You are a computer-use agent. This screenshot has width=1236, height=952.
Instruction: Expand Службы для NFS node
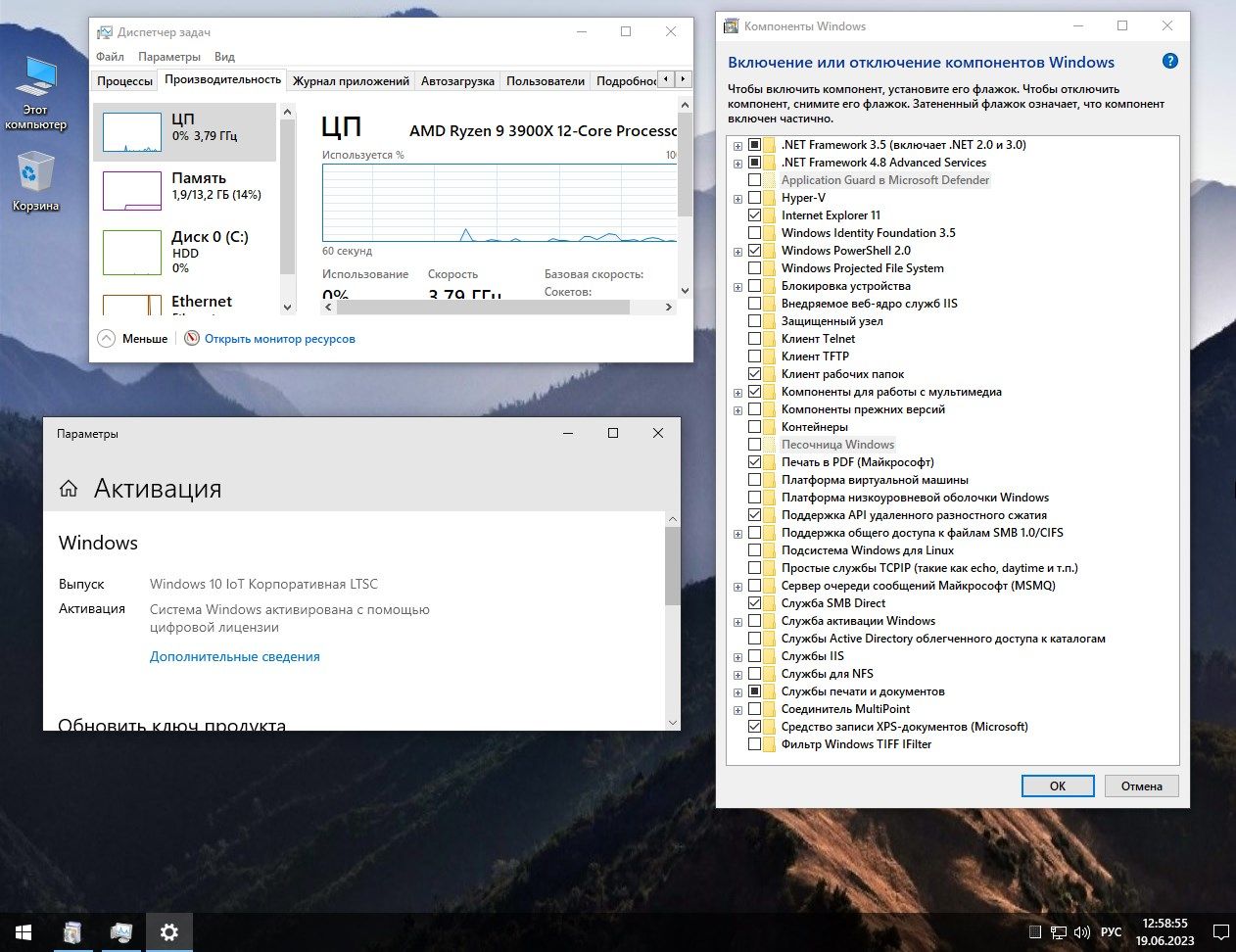pos(737,675)
